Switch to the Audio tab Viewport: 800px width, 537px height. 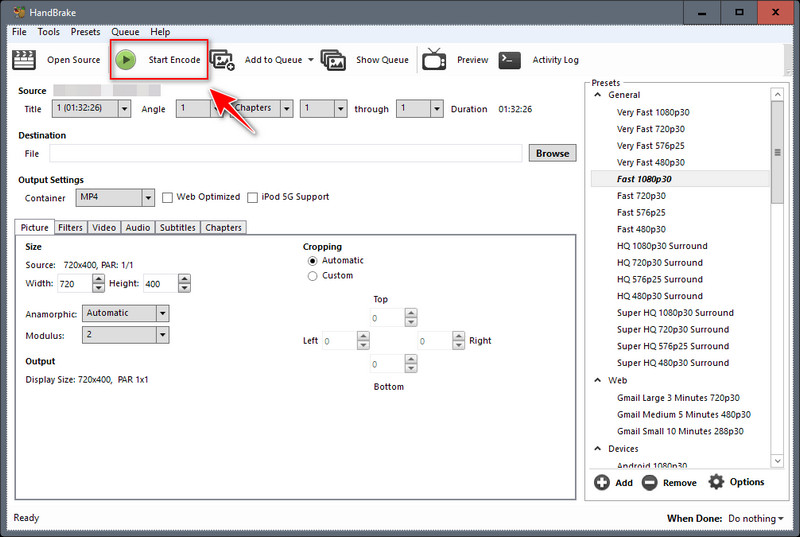[138, 227]
